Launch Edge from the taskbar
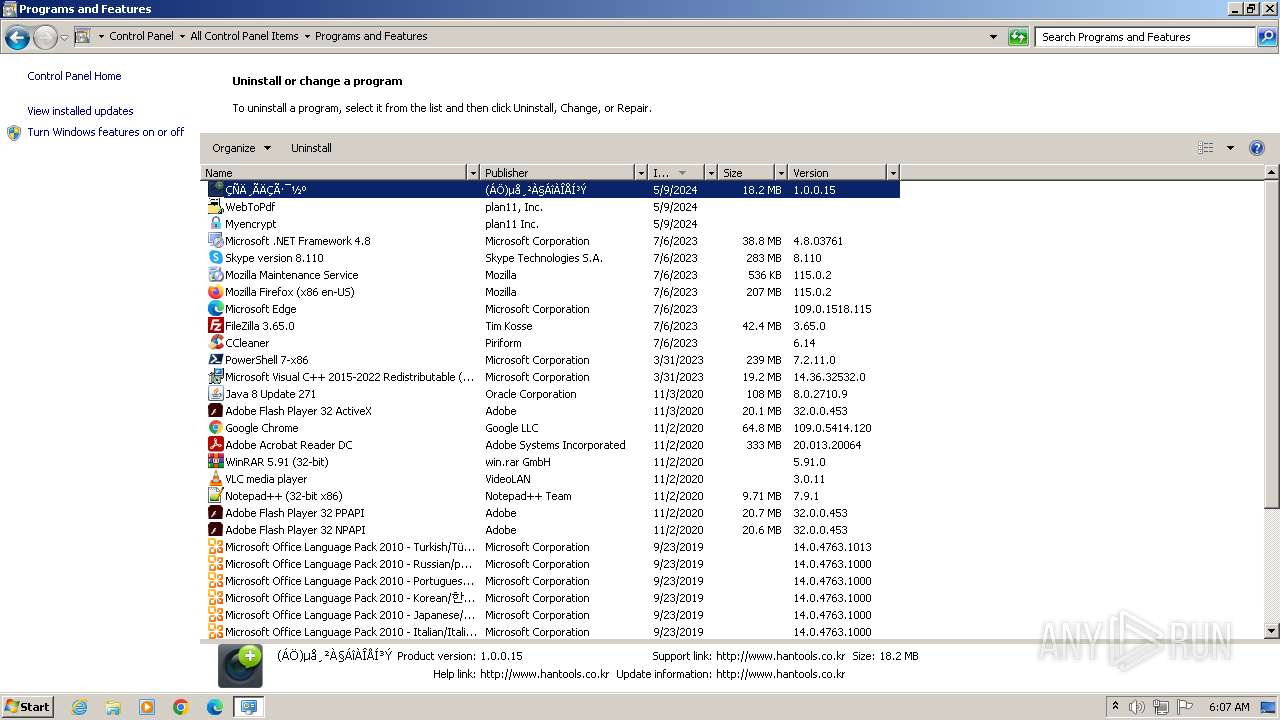This screenshot has height=720, width=1280. point(215,707)
